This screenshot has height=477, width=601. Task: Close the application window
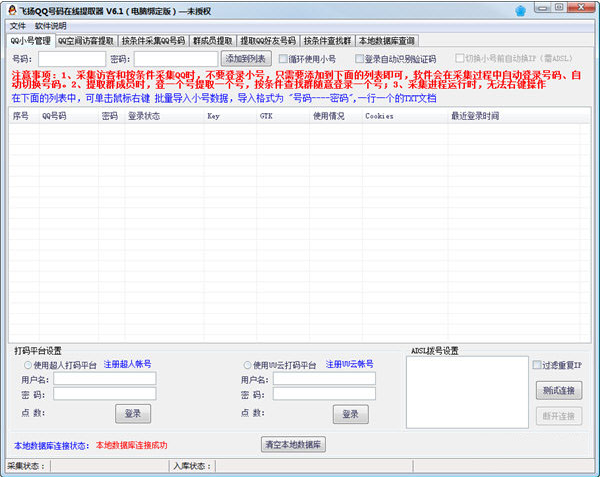click(x=583, y=10)
